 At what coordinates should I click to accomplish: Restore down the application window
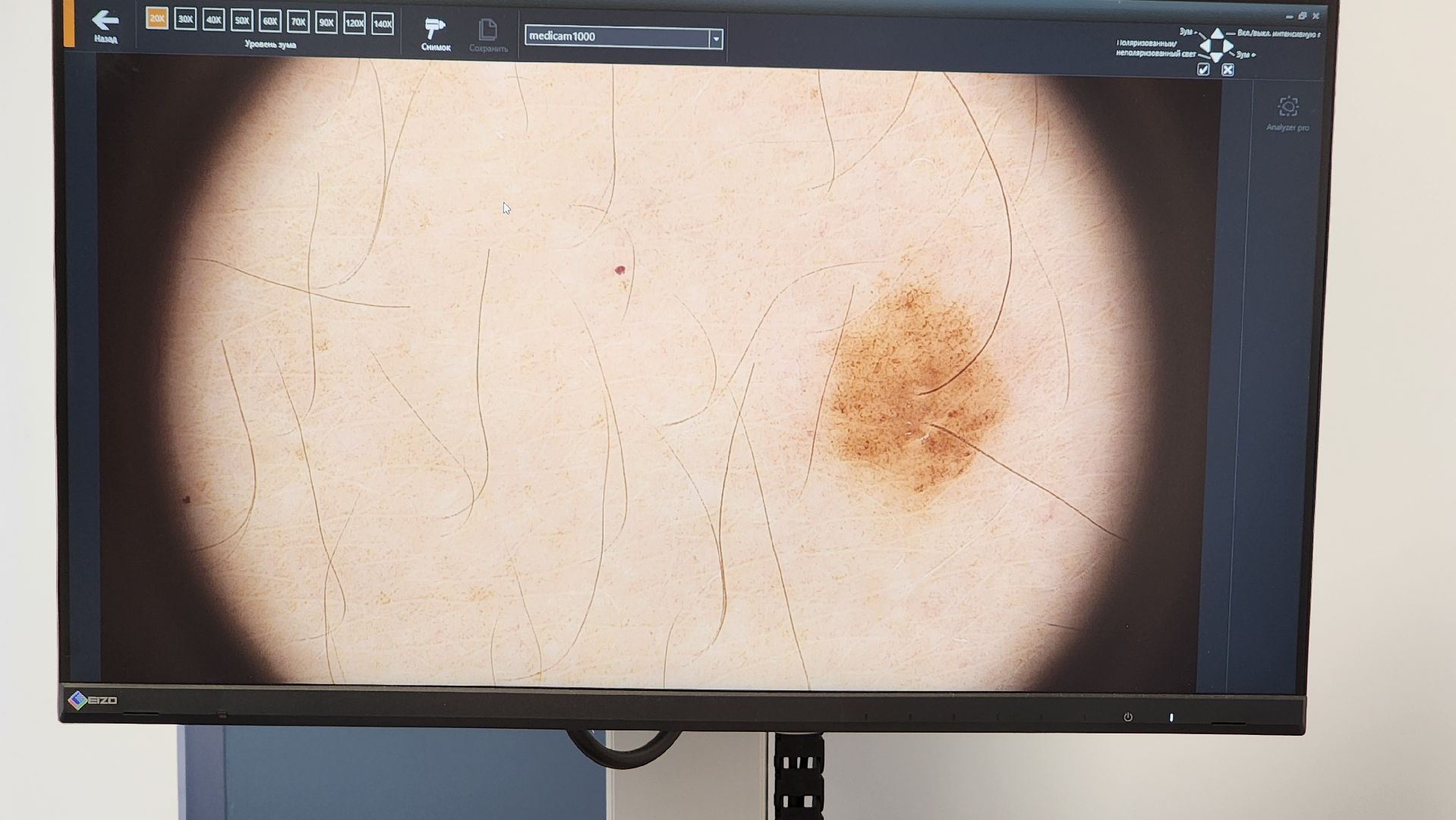[x=1303, y=16]
